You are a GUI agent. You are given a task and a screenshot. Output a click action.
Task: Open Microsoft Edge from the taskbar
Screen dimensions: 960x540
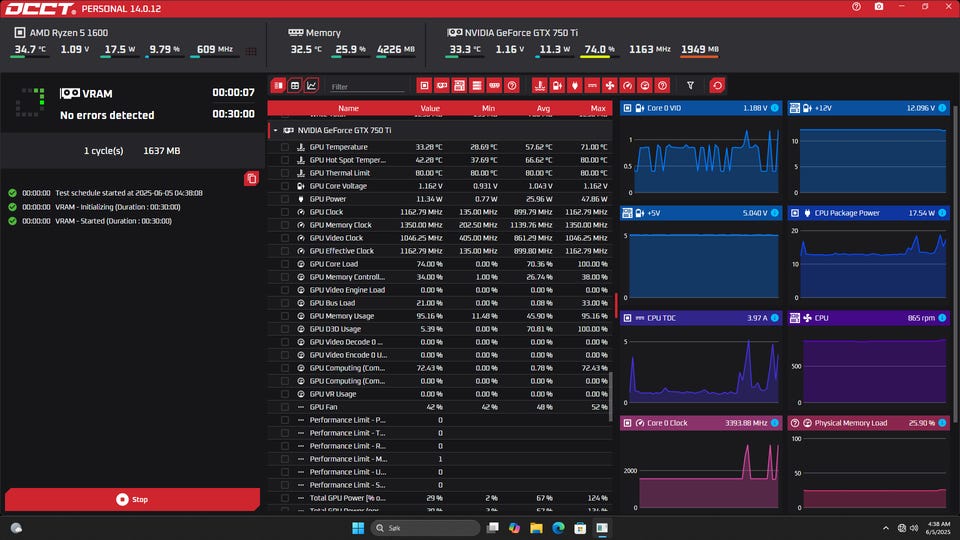point(558,528)
